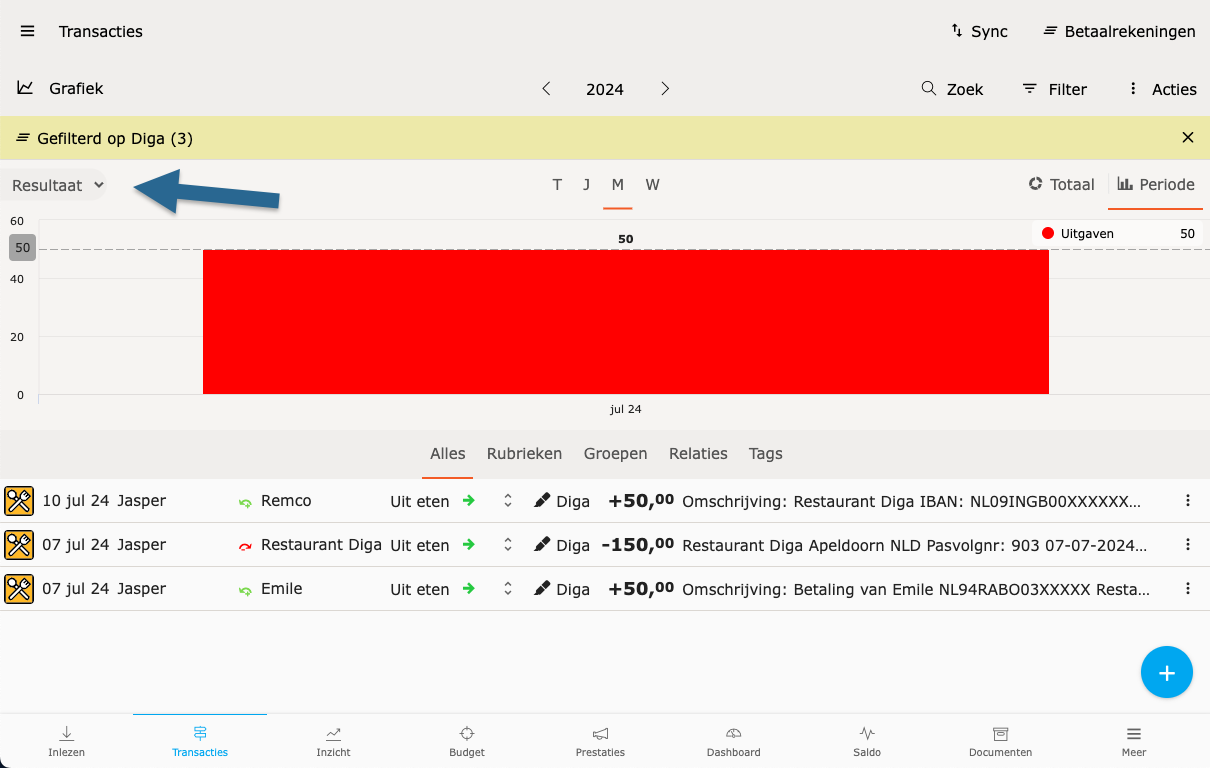Go to previous year before 2024
Image resolution: width=1210 pixels, height=768 pixels.
[x=546, y=89]
